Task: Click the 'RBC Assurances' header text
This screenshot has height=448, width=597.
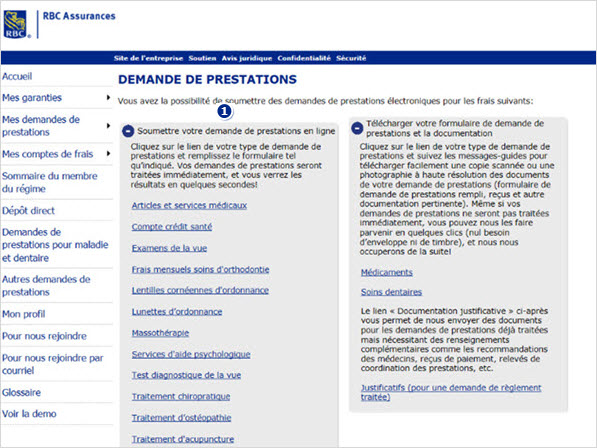Action: (x=79, y=16)
